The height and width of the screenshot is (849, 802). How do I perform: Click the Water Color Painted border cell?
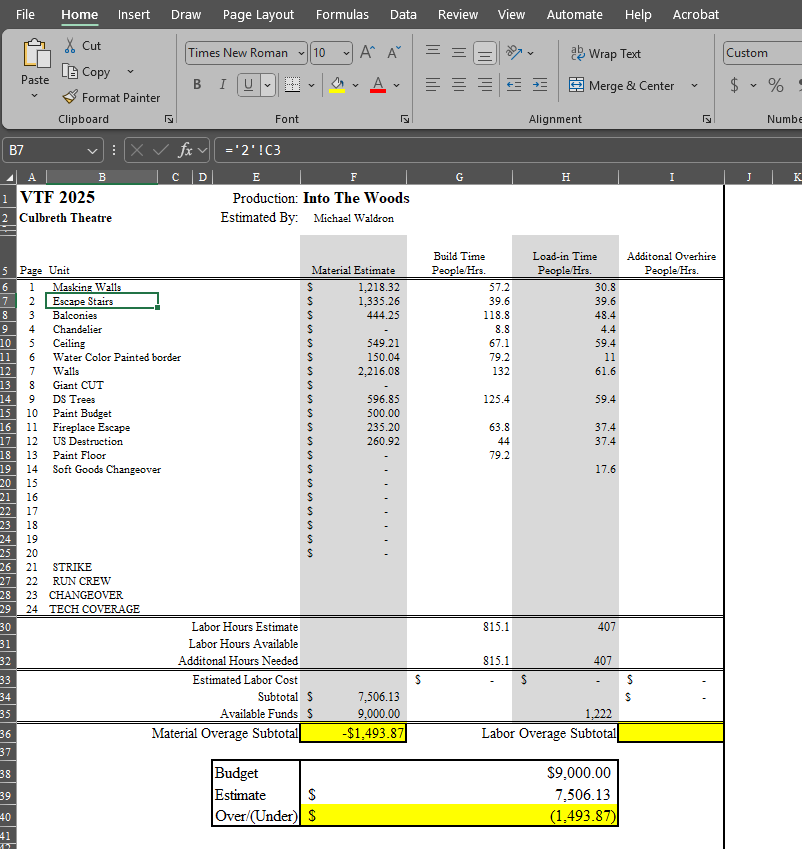click(x=117, y=357)
